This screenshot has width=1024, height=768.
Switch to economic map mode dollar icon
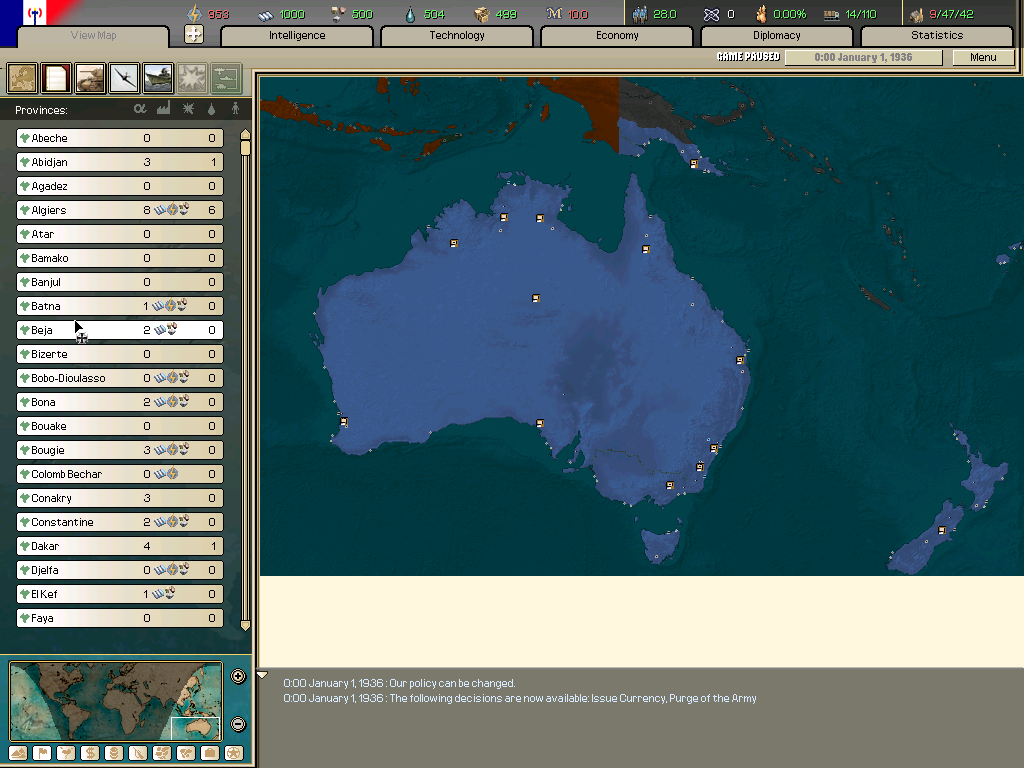90,753
